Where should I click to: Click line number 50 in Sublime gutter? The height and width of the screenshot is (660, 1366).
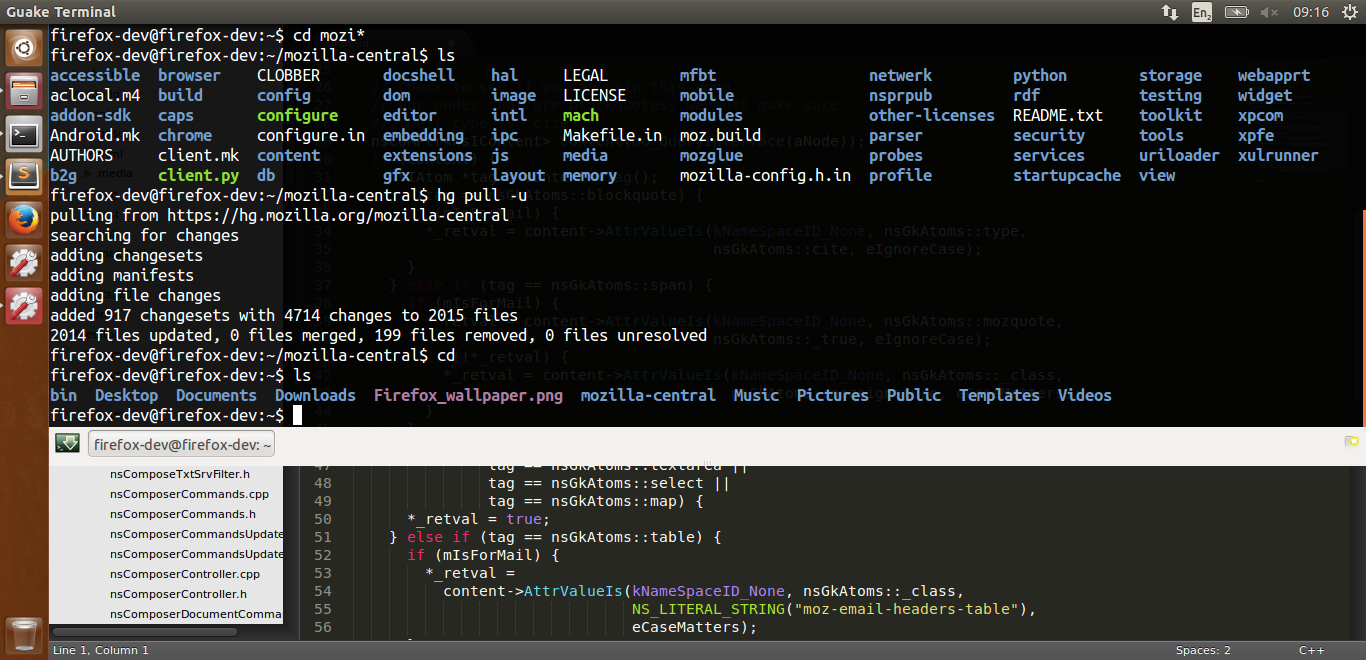point(321,519)
